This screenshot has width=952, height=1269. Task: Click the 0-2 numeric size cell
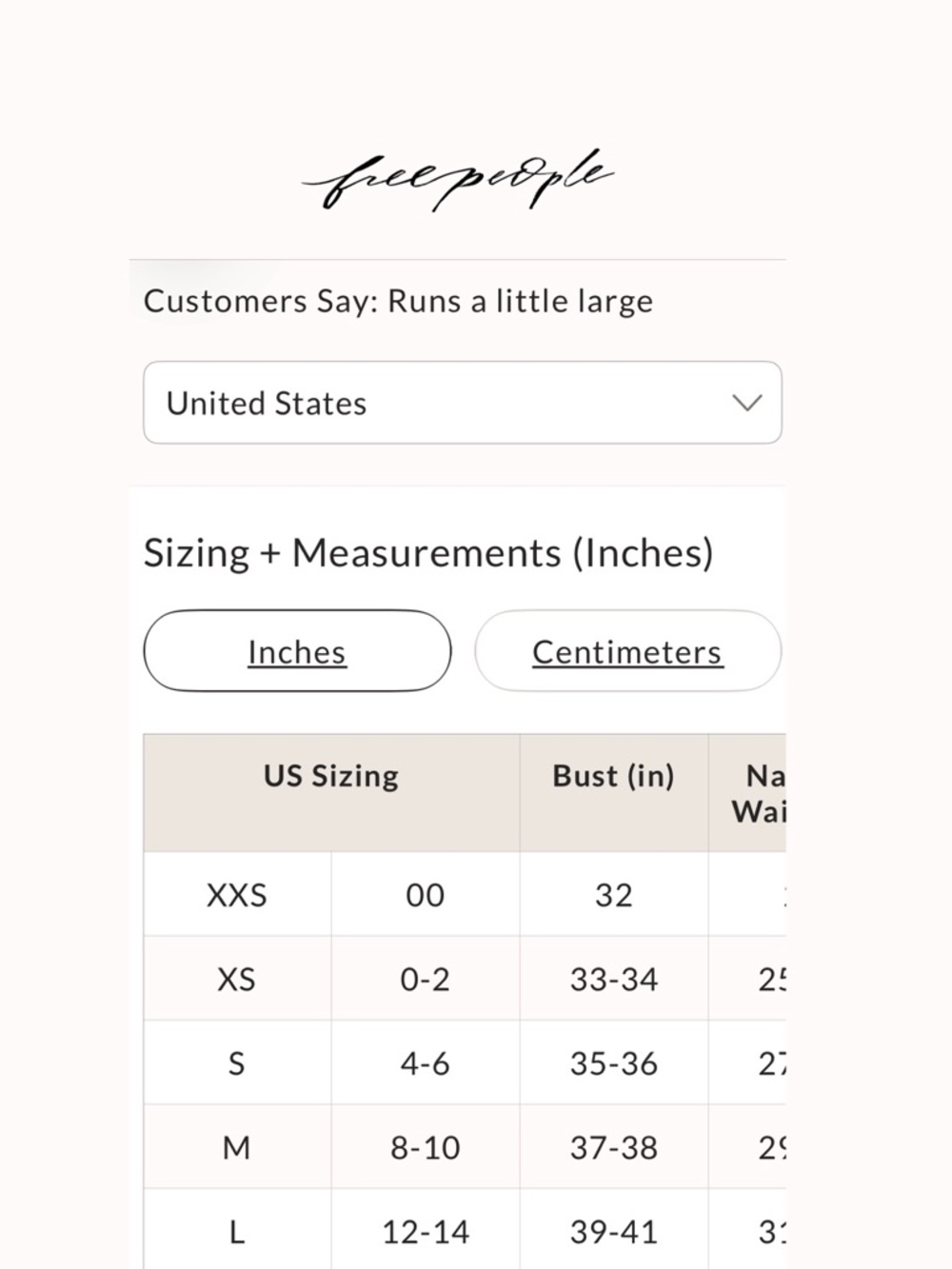(425, 979)
